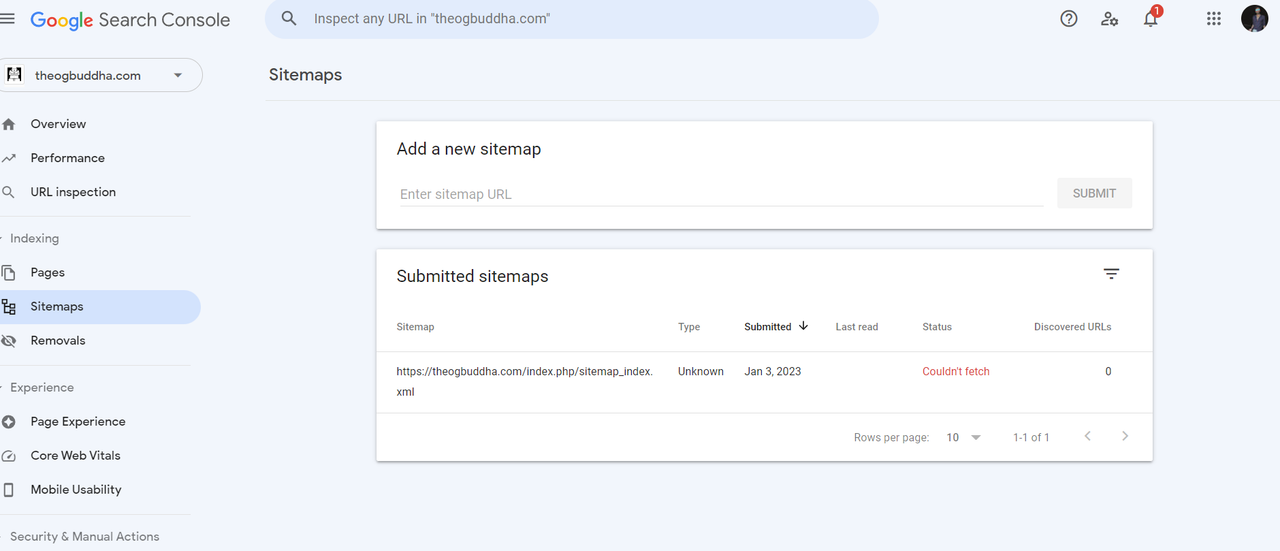Select Sitemaps in the sidebar
Viewport: 1280px width, 551px height.
pyautogui.click(x=100, y=307)
